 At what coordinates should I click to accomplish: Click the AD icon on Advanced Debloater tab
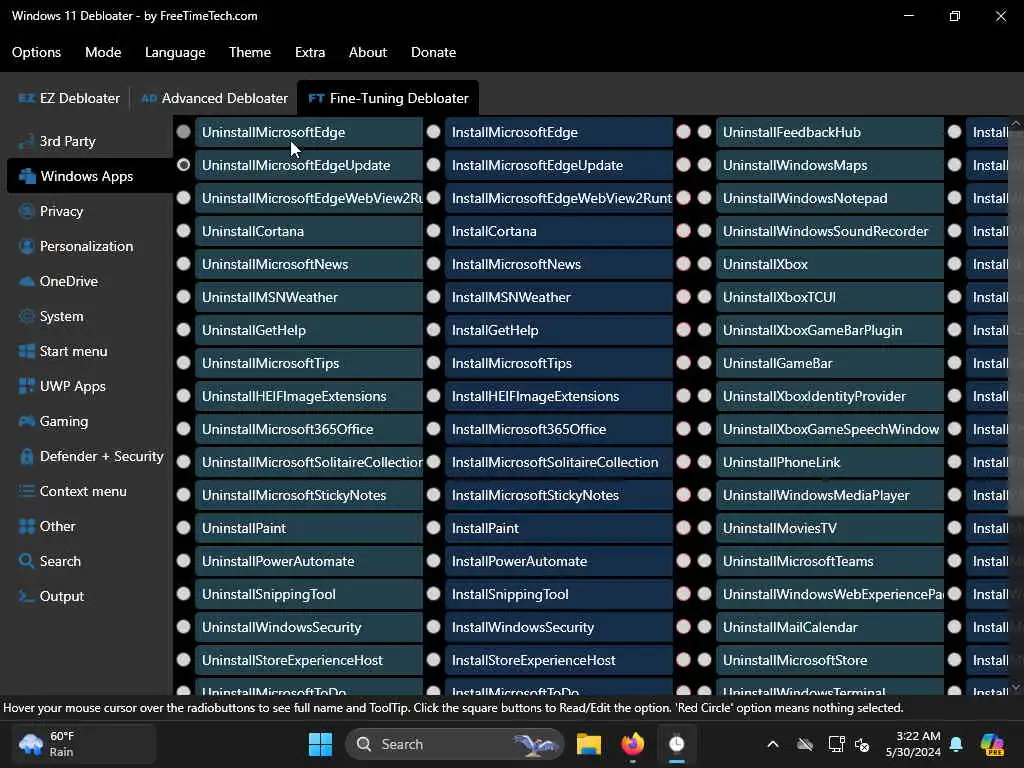149,98
